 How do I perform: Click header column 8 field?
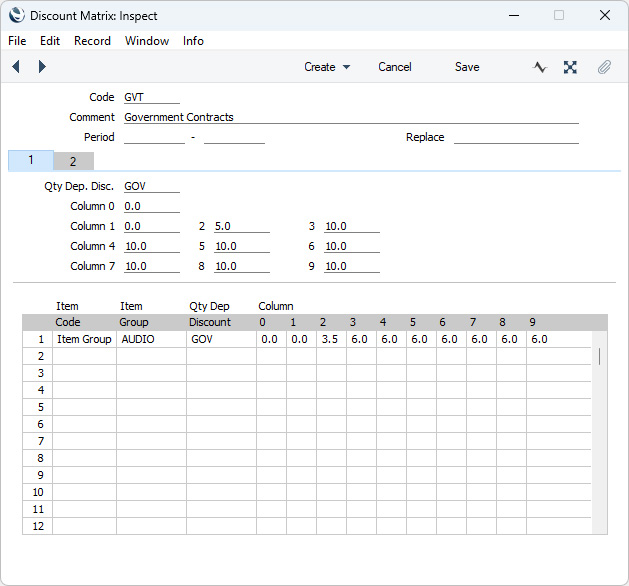[x=242, y=267]
